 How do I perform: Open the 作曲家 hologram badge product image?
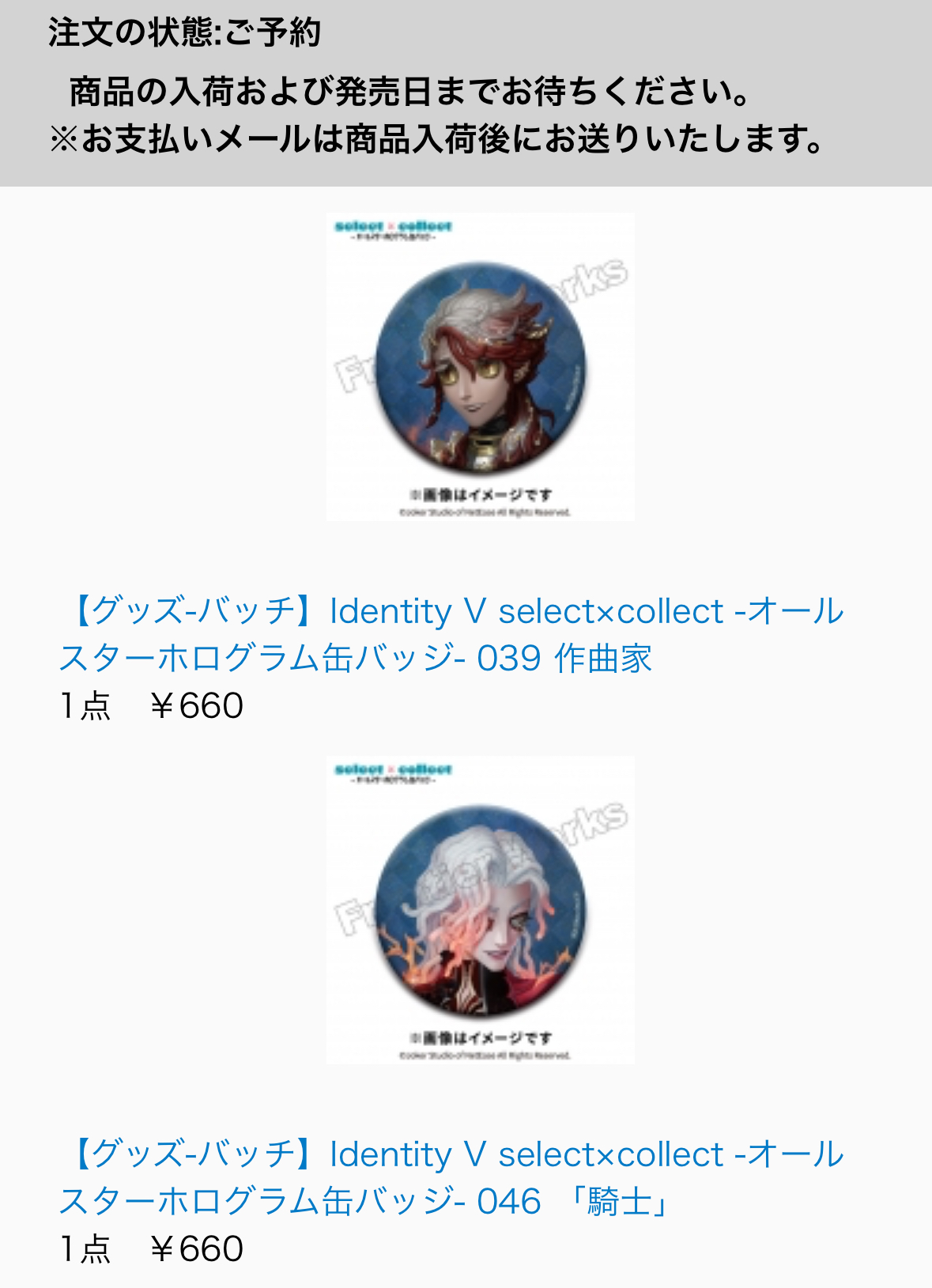pos(481,367)
